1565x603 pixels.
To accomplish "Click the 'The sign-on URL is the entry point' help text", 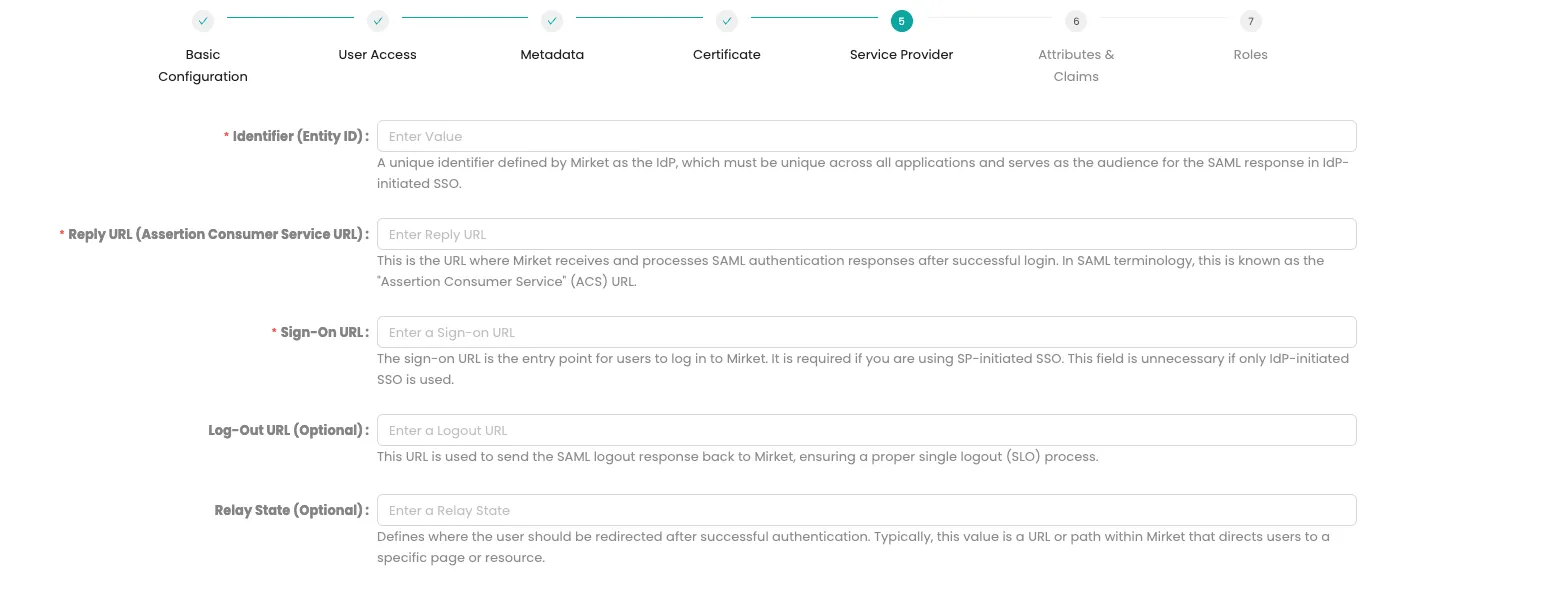I will pyautogui.click(x=863, y=369).
